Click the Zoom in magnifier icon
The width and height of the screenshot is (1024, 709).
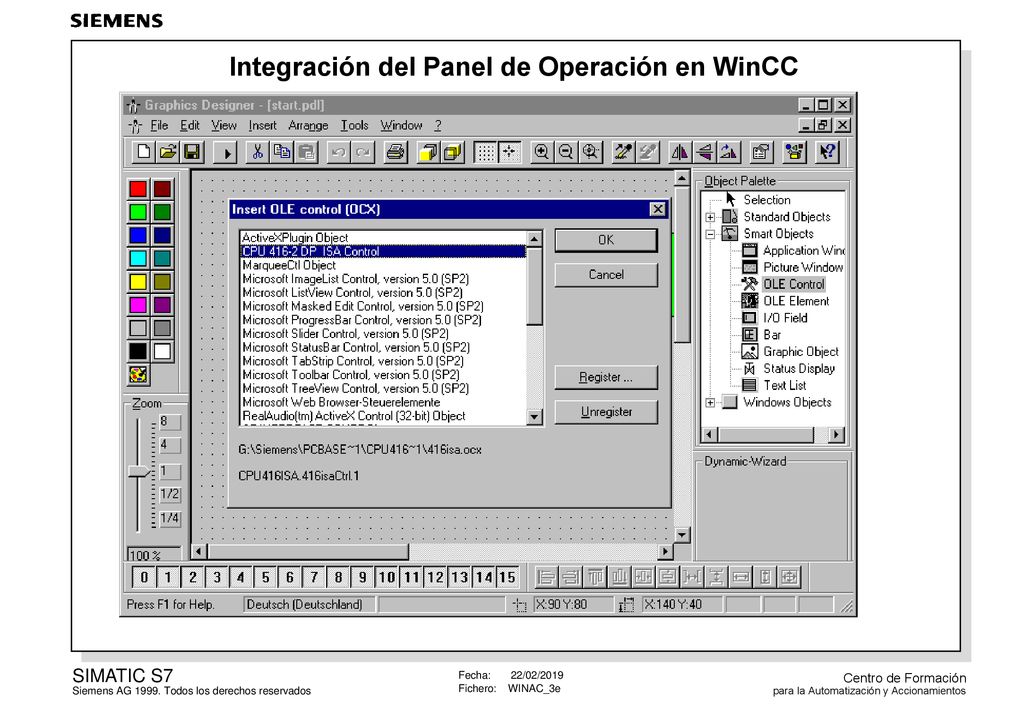click(541, 152)
